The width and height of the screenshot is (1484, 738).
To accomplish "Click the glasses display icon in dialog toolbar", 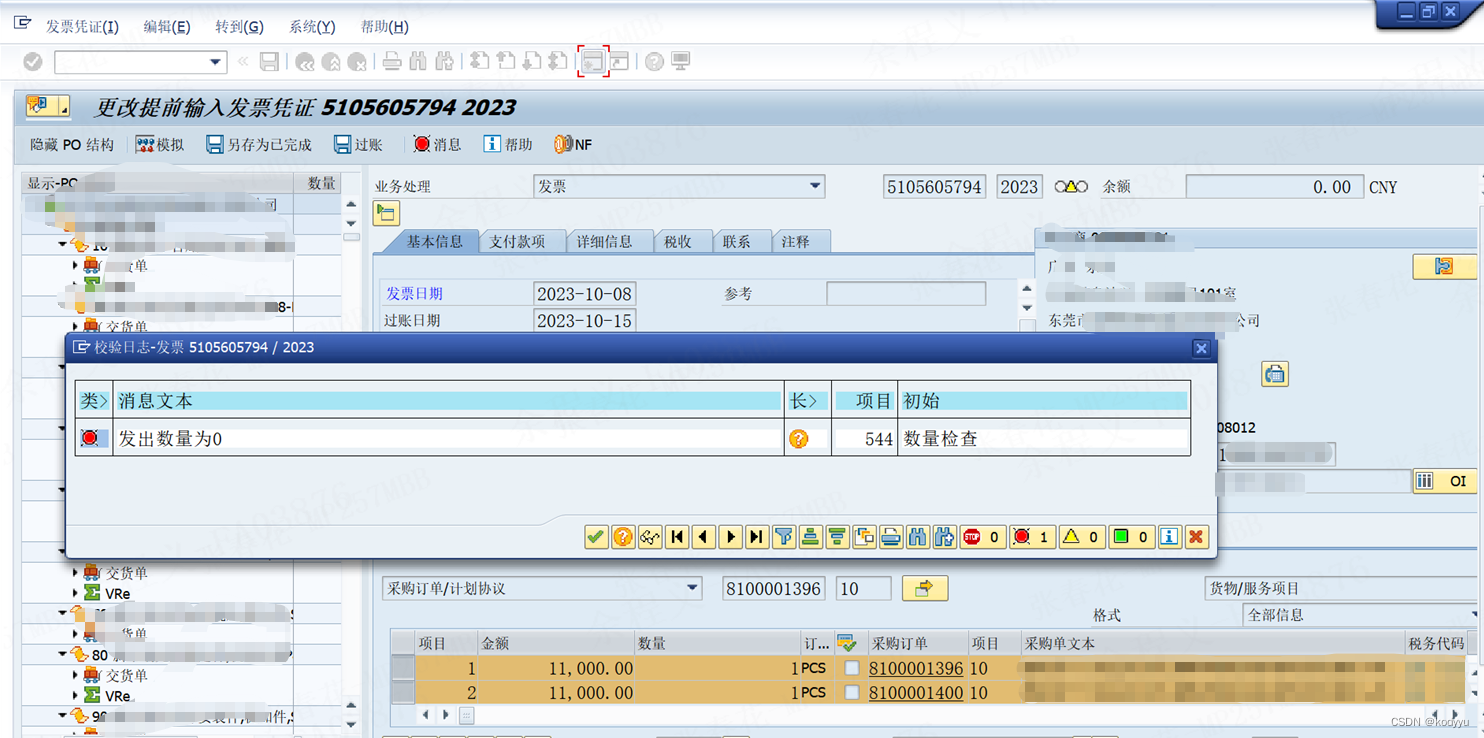I will coord(650,537).
